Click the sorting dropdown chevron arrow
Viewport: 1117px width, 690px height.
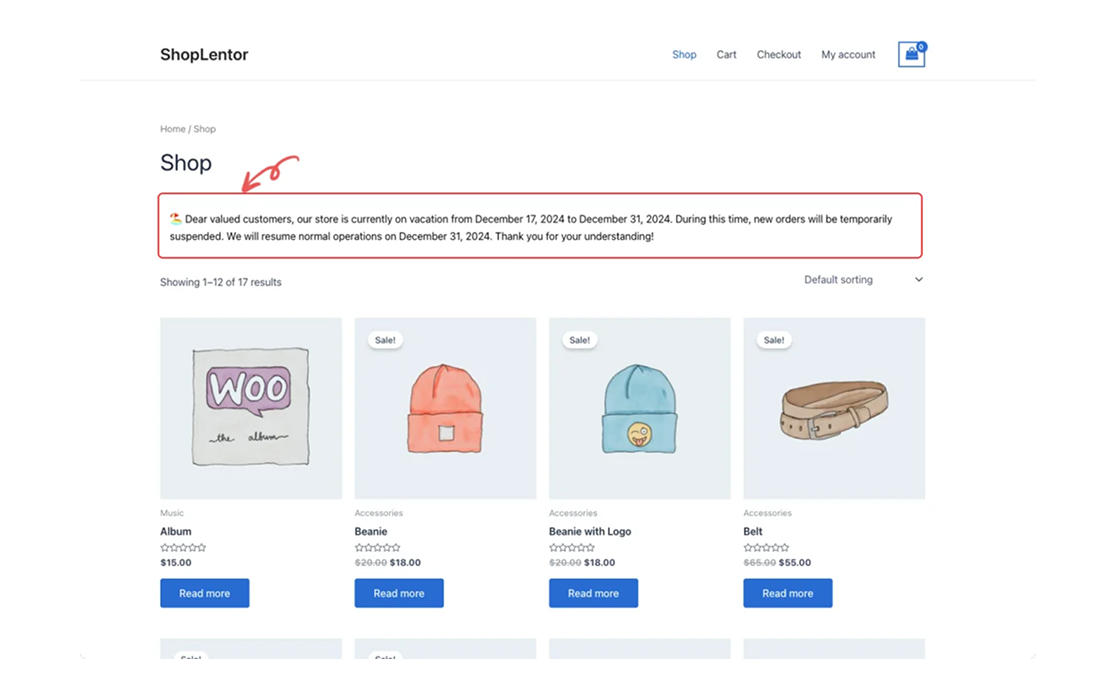tap(919, 280)
